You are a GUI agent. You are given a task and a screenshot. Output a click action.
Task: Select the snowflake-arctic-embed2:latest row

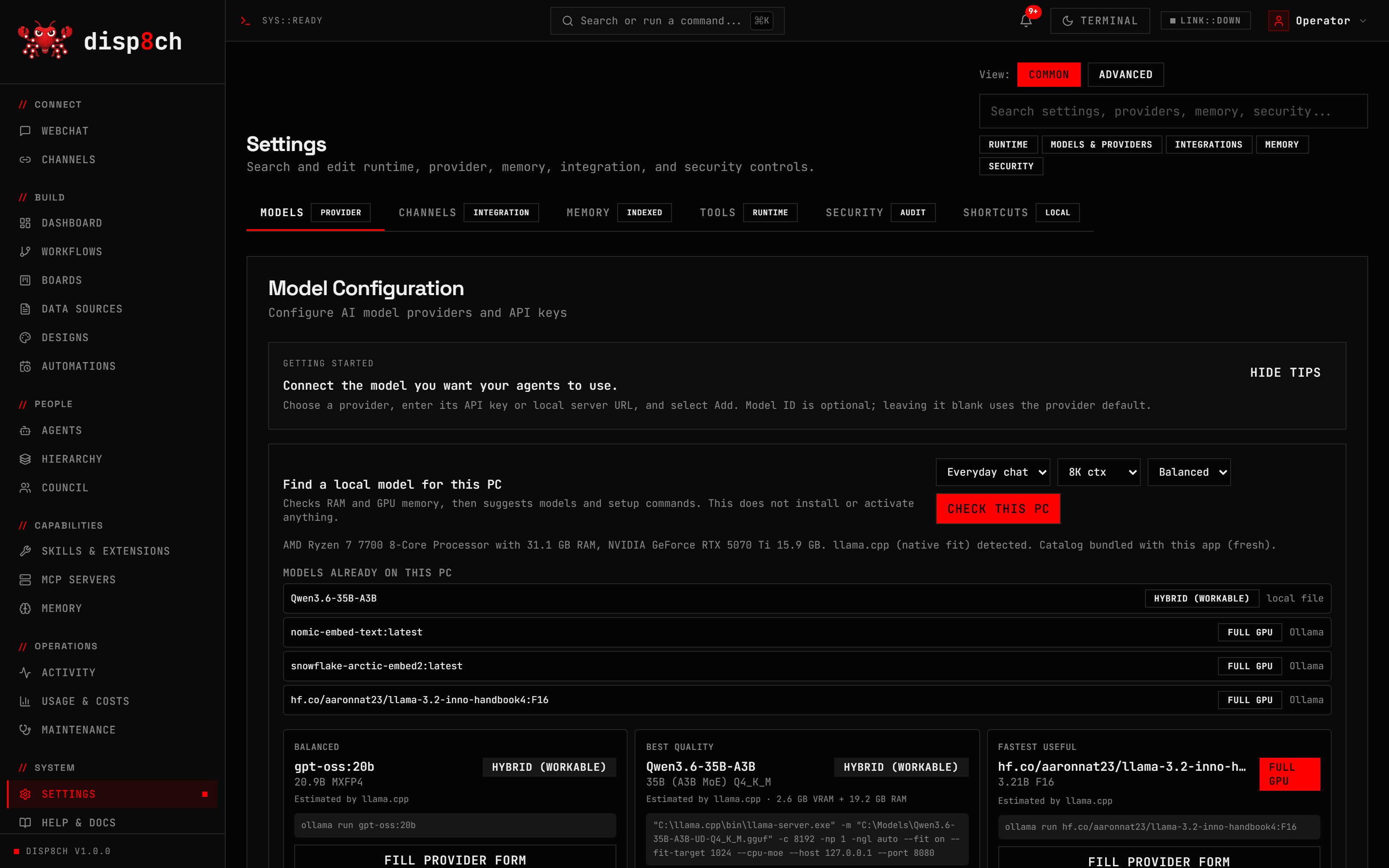tap(806, 666)
